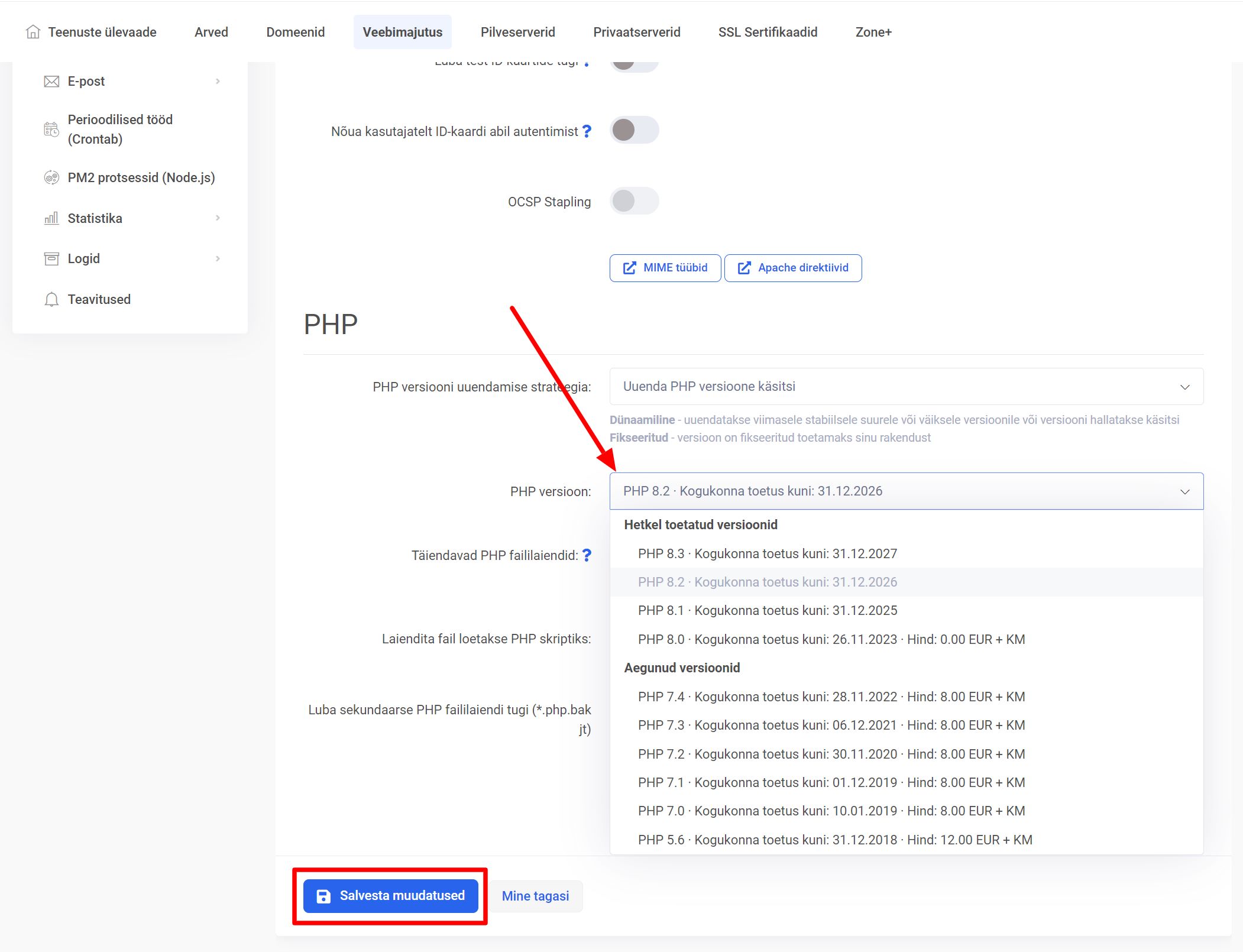Select PHP 8.3 from the version list
This screenshot has height=952, width=1243.
[767, 553]
